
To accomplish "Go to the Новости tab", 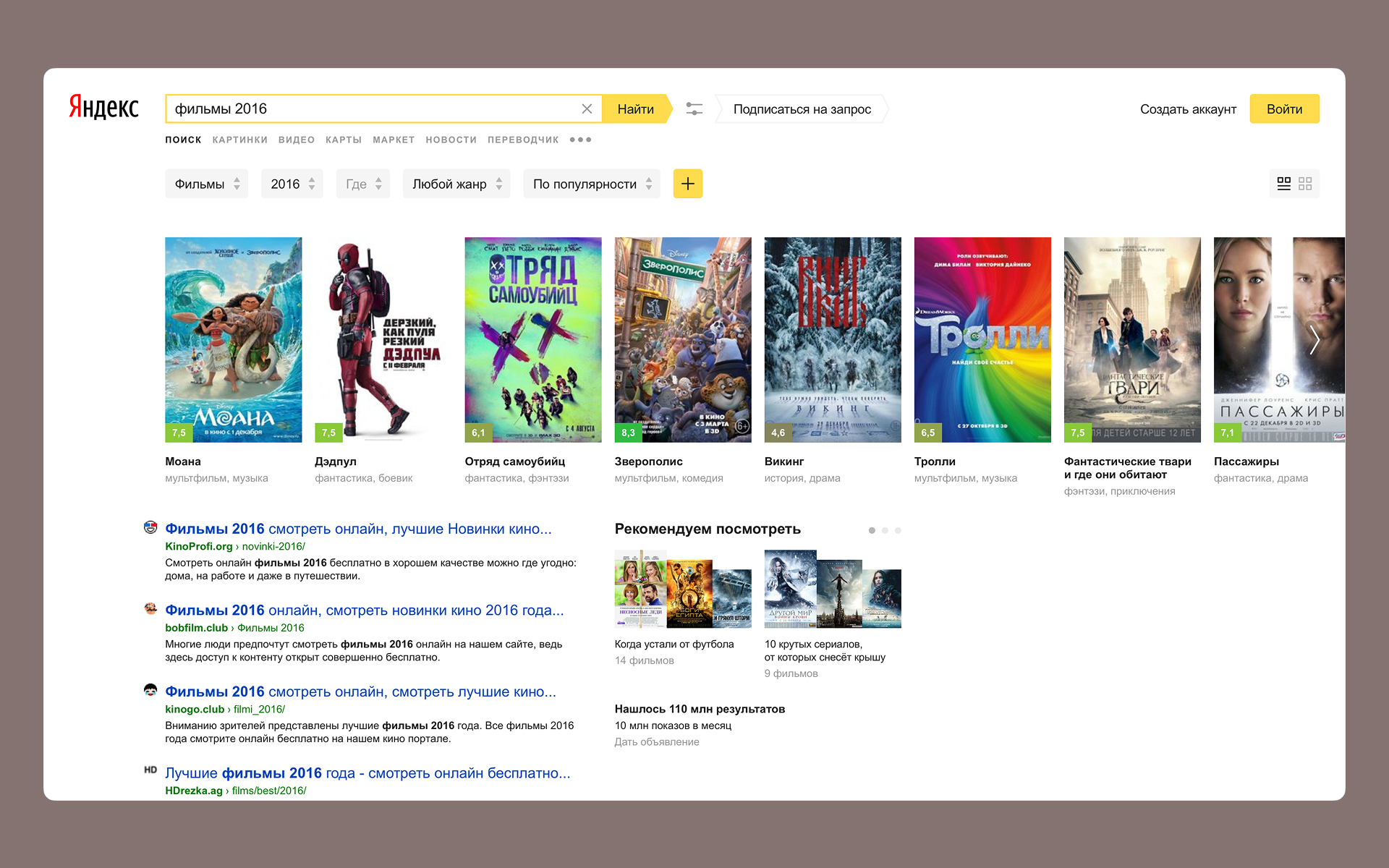I will (451, 140).
